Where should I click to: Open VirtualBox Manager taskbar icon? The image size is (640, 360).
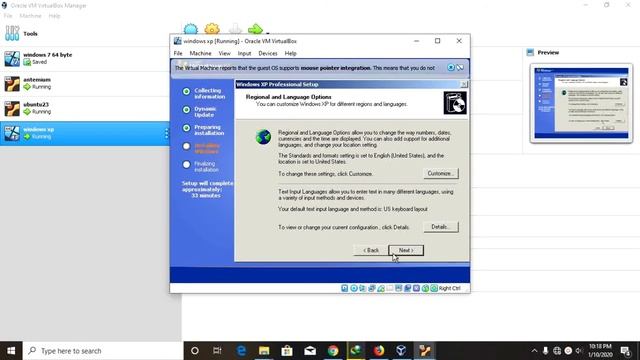402,351
